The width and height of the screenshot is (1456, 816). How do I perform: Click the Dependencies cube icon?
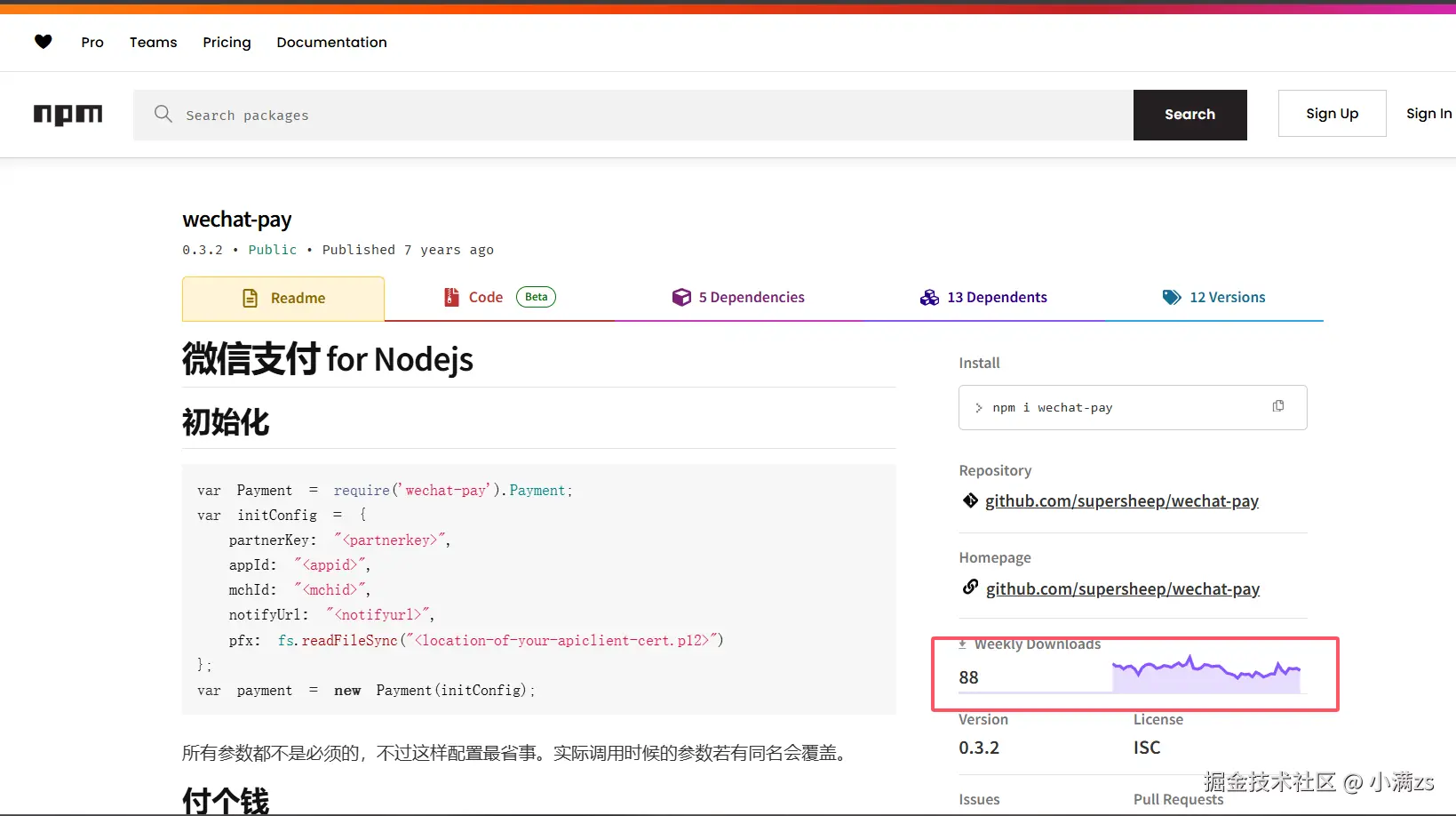[x=681, y=297]
